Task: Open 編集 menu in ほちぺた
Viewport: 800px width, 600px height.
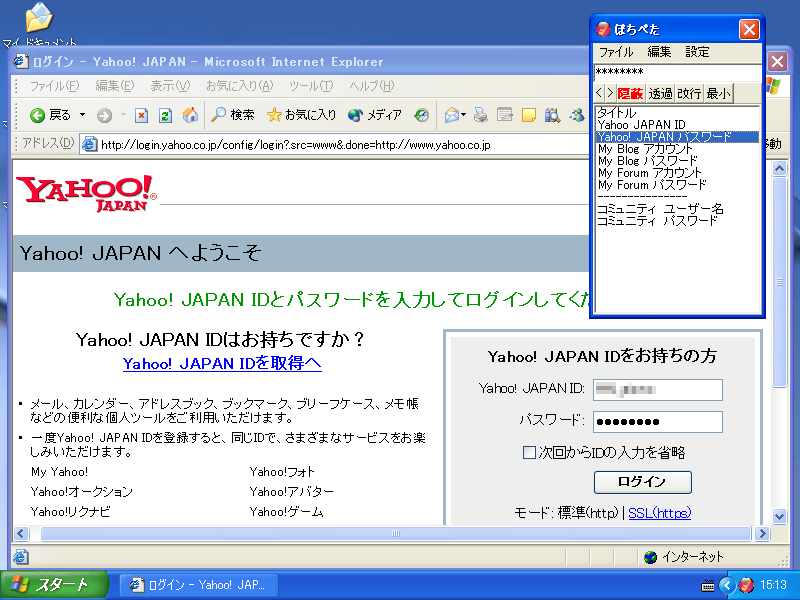Action: tap(659, 52)
